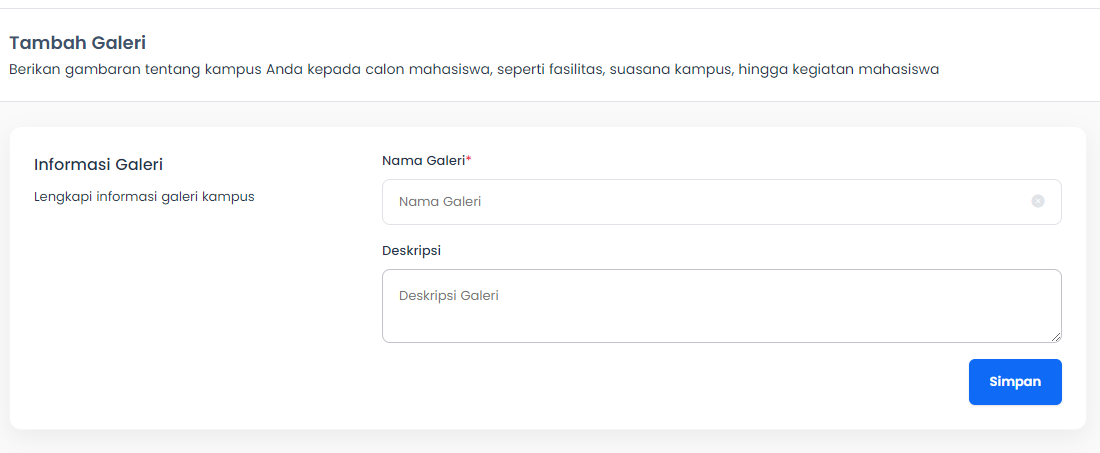Image resolution: width=1100 pixels, height=453 pixels.
Task: Click the gray background below the form card
Action: pos(547,442)
